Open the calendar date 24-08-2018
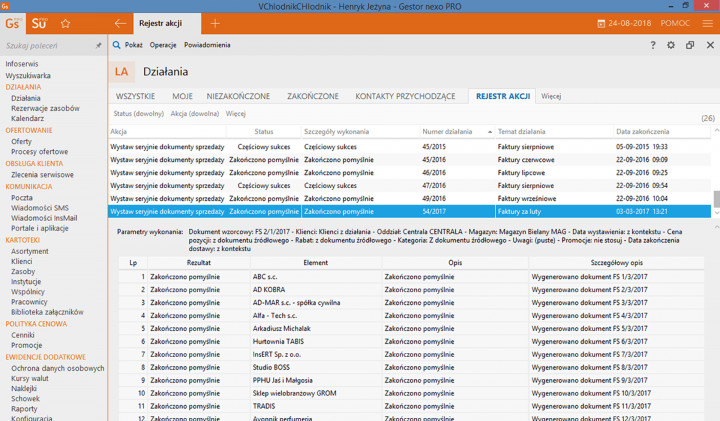 (628, 22)
